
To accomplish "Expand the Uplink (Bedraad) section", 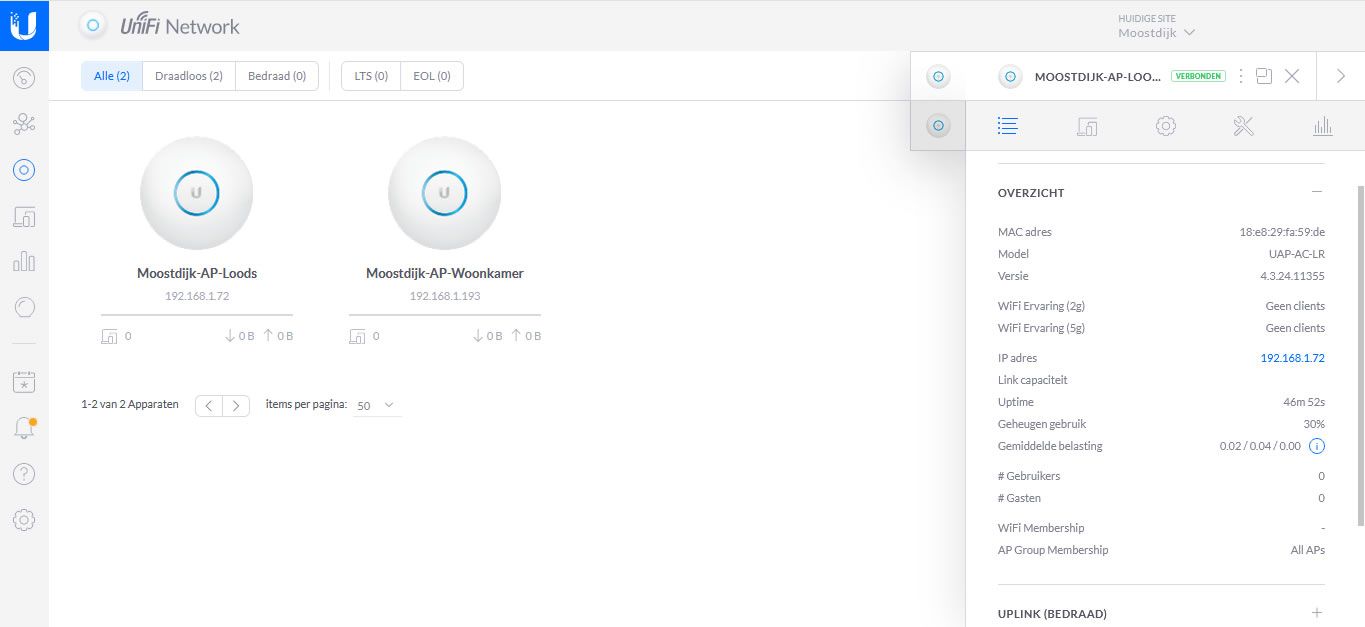I will tap(1317, 613).
